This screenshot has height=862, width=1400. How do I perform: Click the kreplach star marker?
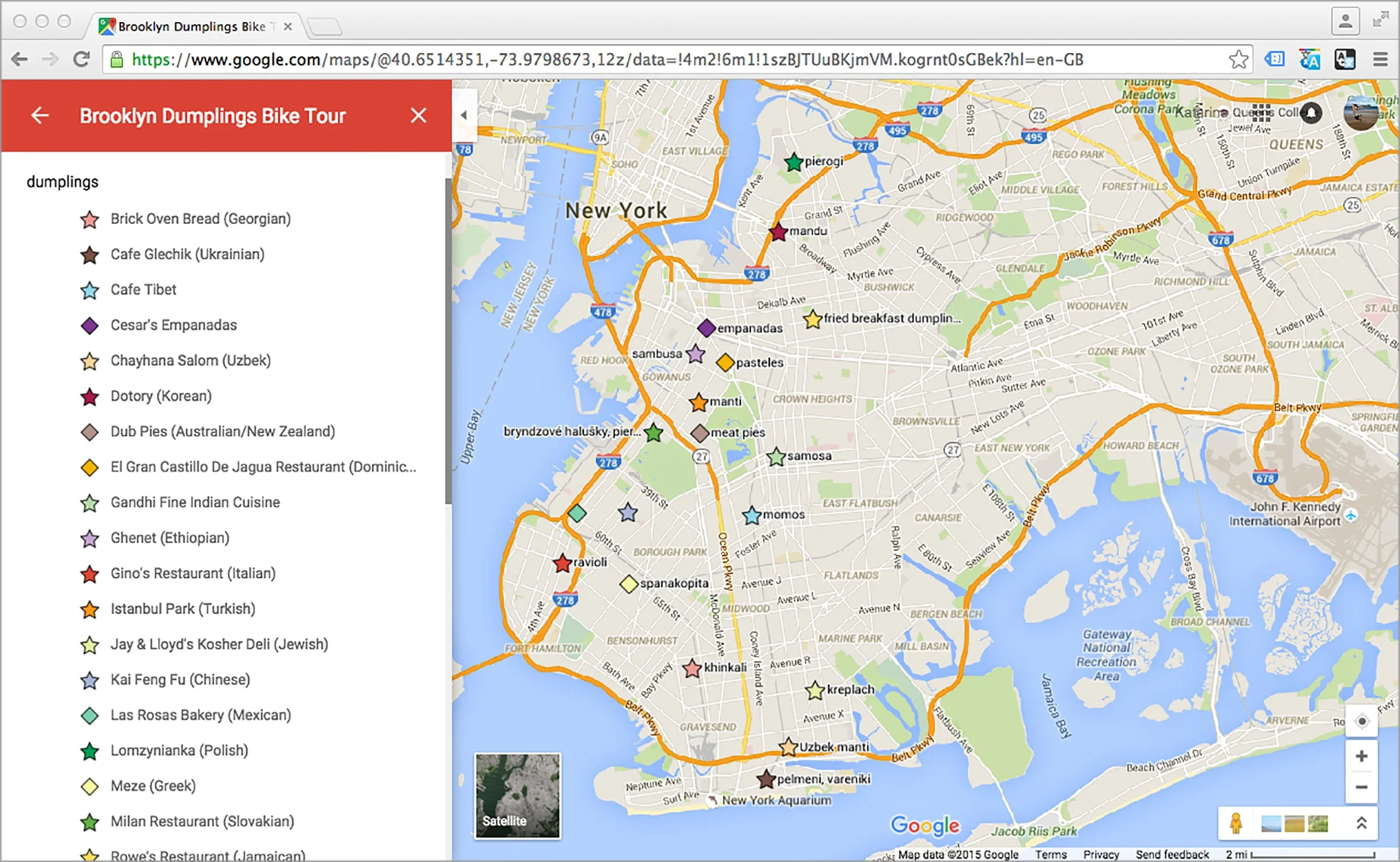click(x=815, y=690)
